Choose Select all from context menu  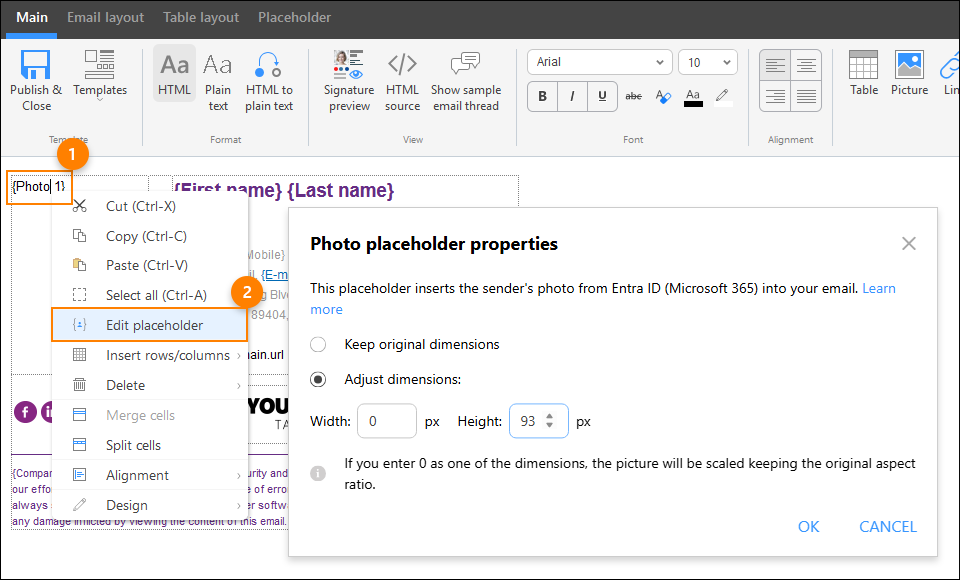[x=150, y=295]
